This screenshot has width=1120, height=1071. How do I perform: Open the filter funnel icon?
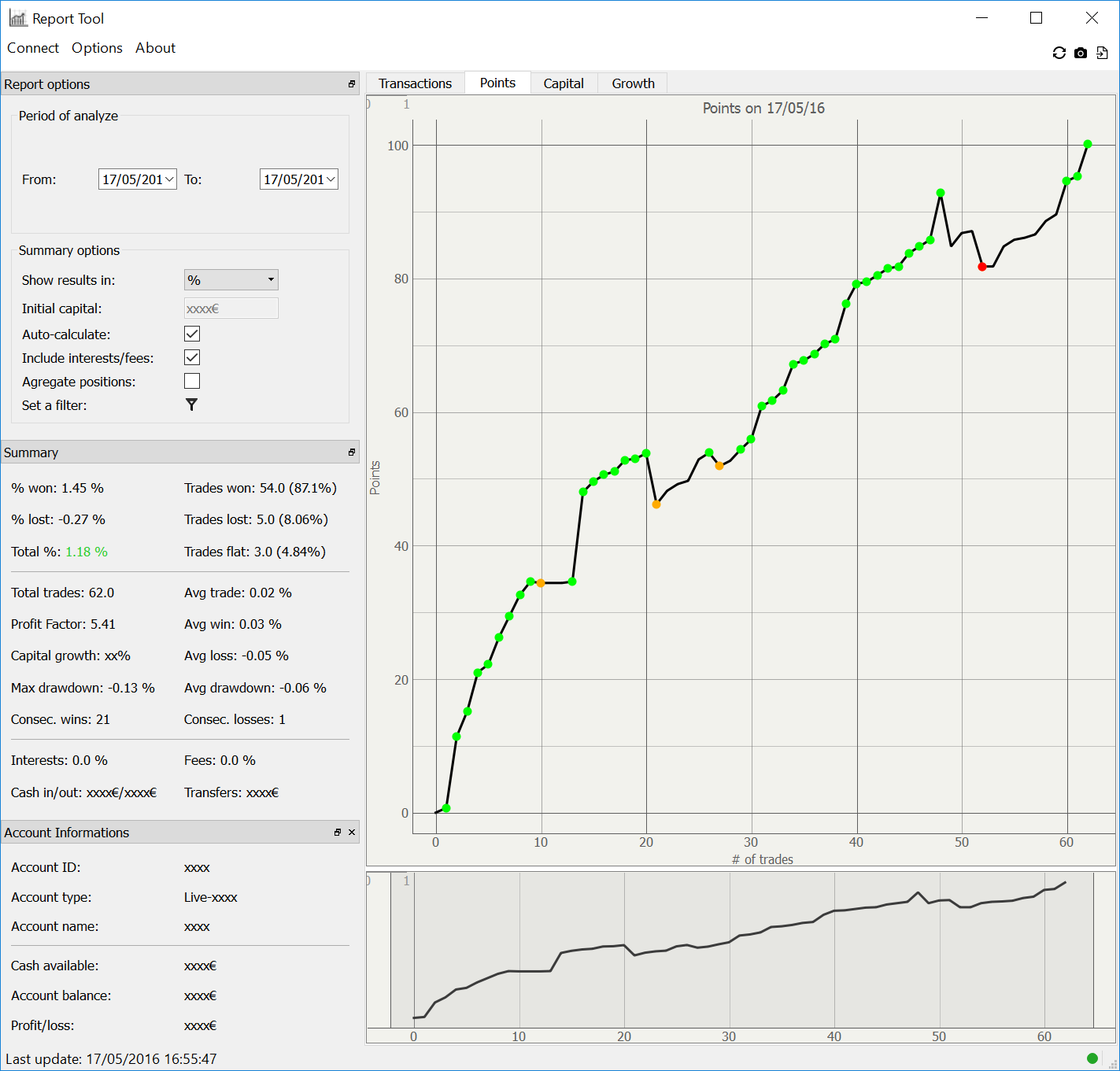pos(191,404)
